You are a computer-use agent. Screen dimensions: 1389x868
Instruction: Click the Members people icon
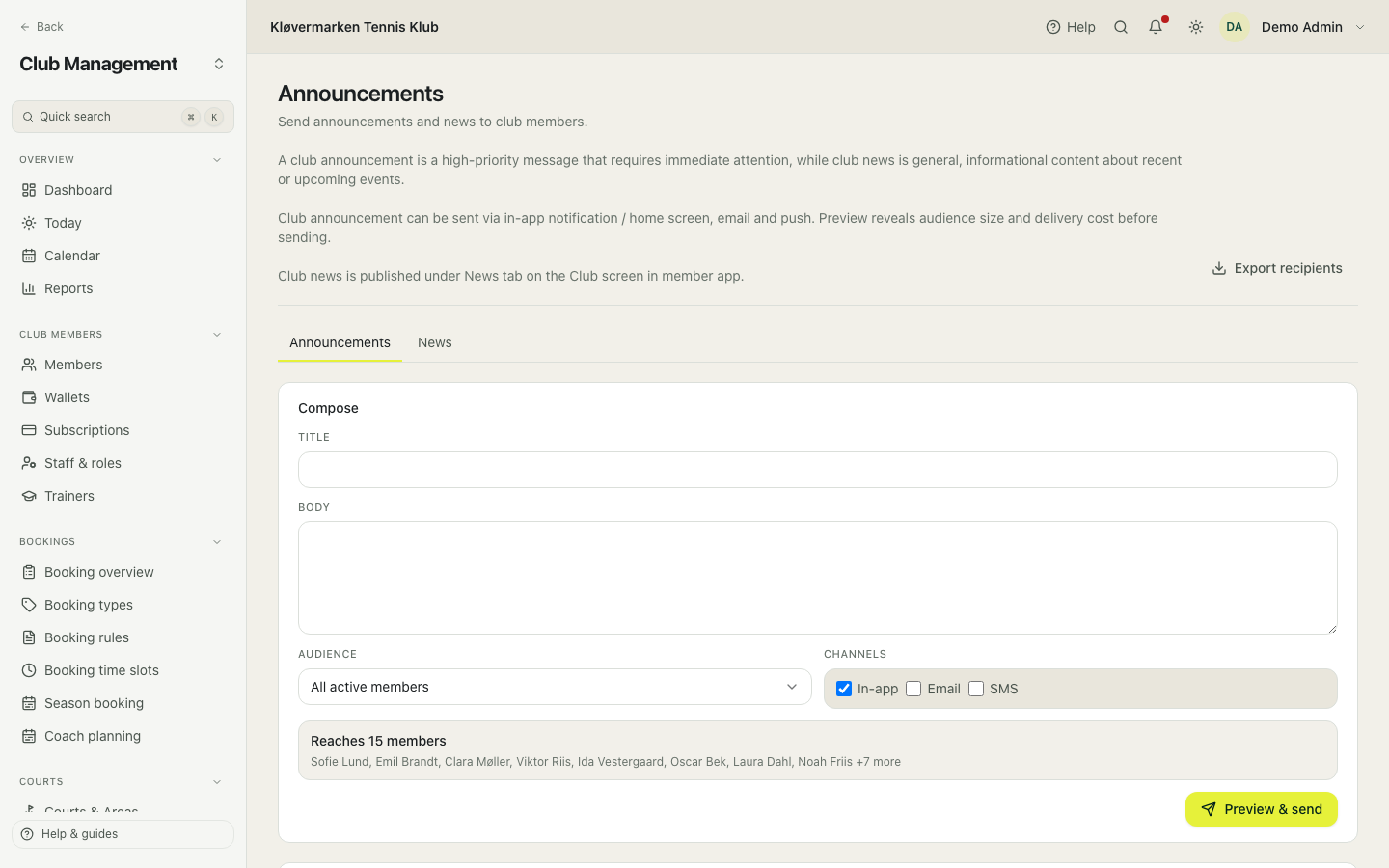[x=29, y=365]
